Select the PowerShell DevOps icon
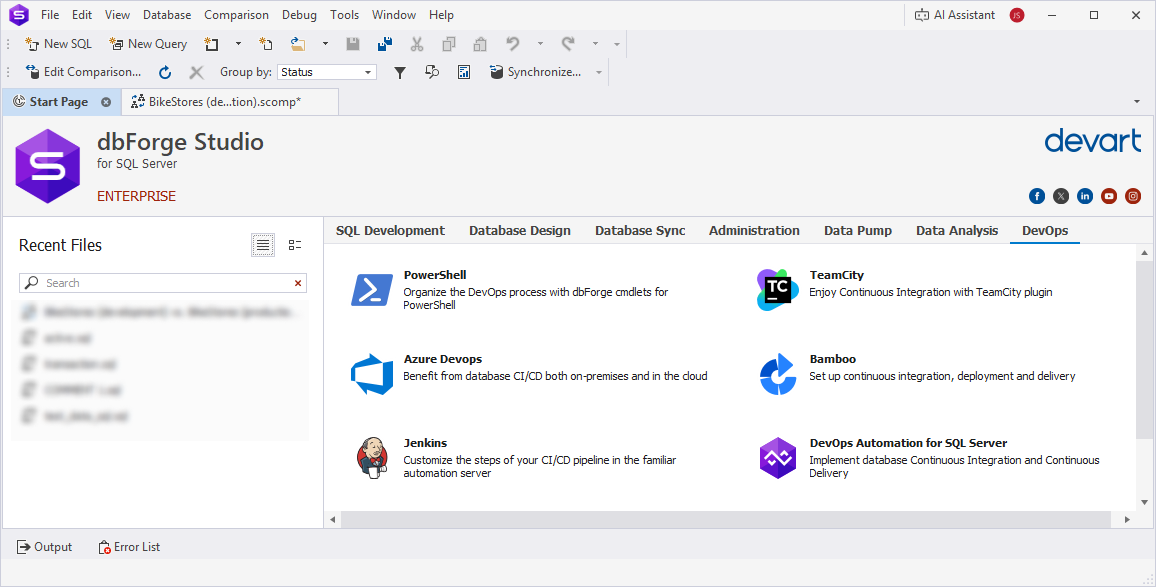This screenshot has width=1156, height=587. click(371, 290)
